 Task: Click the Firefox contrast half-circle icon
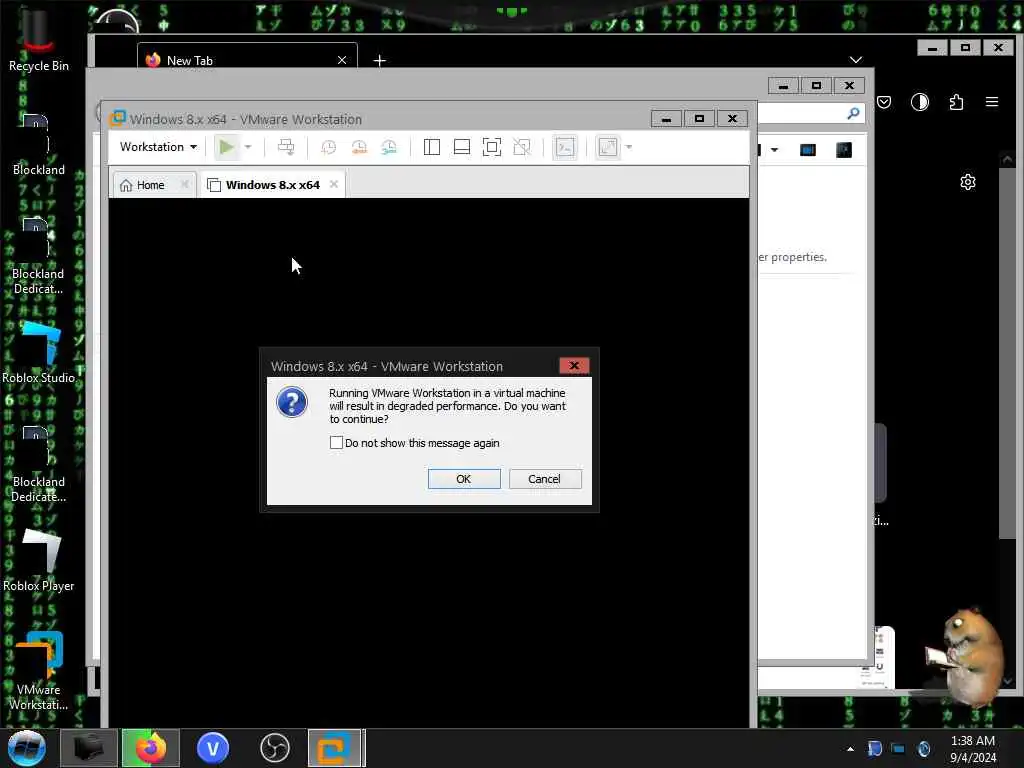920,102
